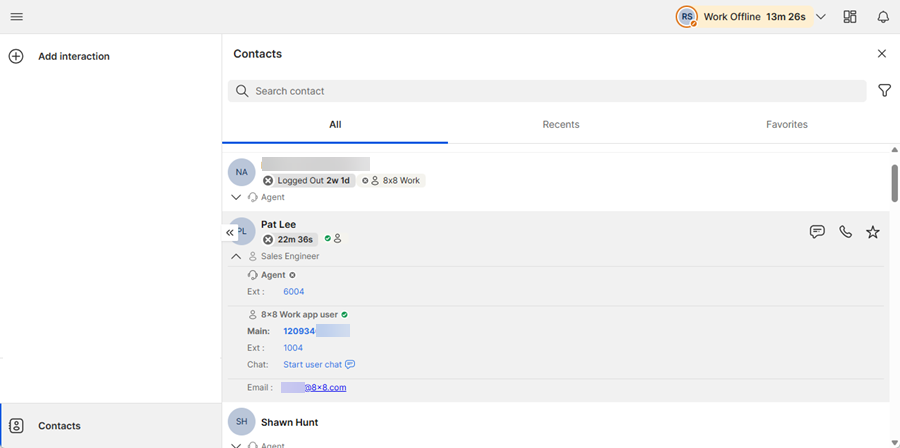Viewport: 900px width, 448px height.
Task: Open the hamburger navigation menu
Action: [x=17, y=17]
